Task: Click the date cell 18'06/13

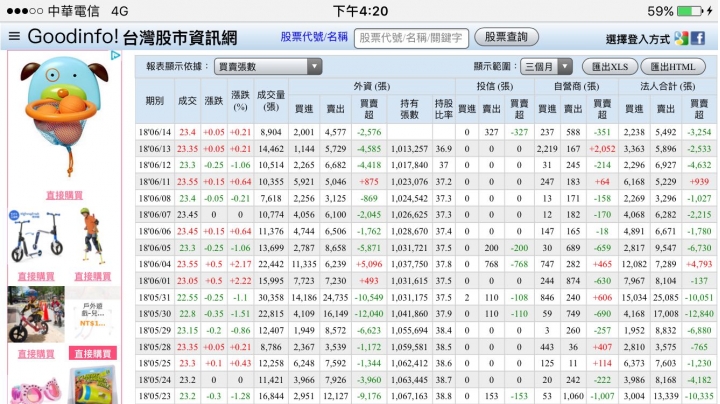Action: pos(155,149)
